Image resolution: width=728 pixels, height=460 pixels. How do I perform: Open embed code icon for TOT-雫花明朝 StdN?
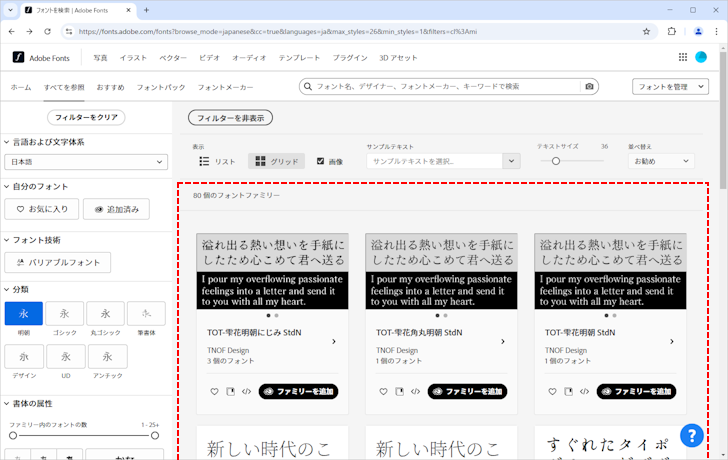(584, 391)
